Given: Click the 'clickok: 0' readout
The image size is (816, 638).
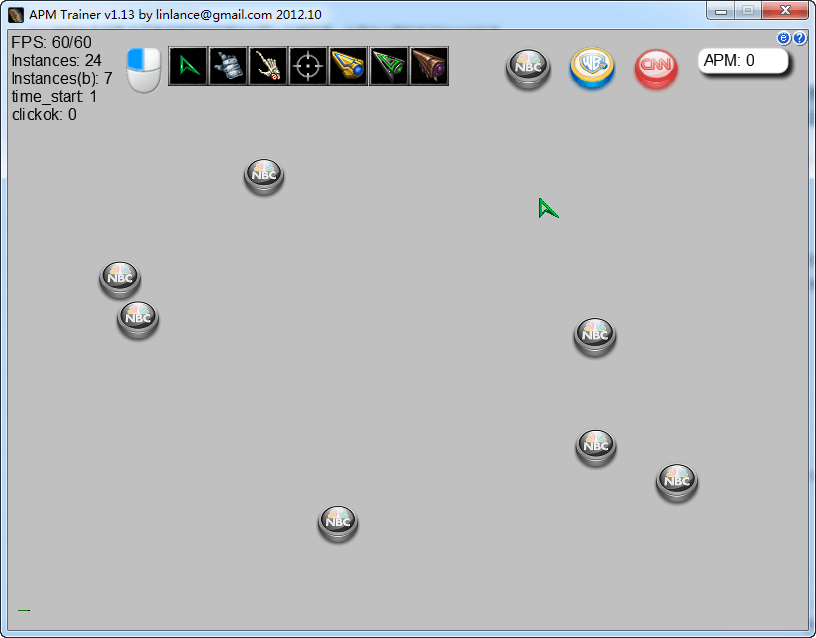Looking at the screenshot, I should [x=44, y=114].
